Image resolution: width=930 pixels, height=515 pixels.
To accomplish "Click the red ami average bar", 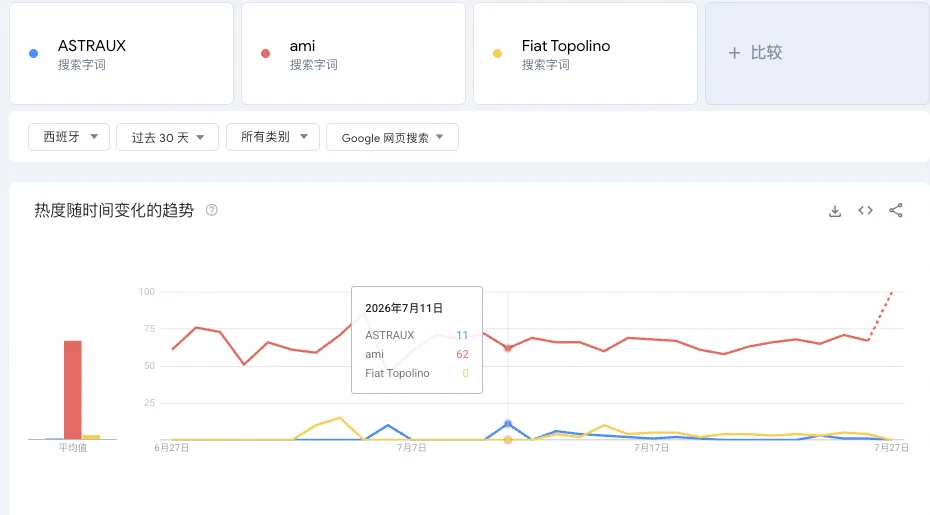I will click(x=73, y=390).
